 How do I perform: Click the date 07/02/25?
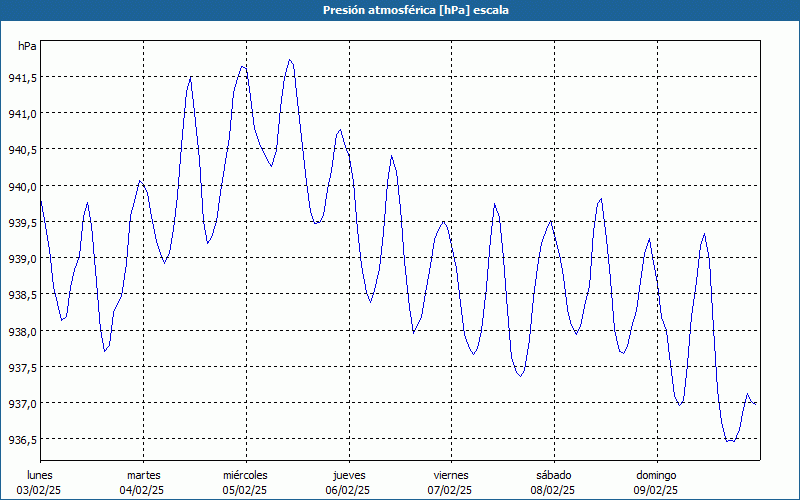(x=449, y=490)
